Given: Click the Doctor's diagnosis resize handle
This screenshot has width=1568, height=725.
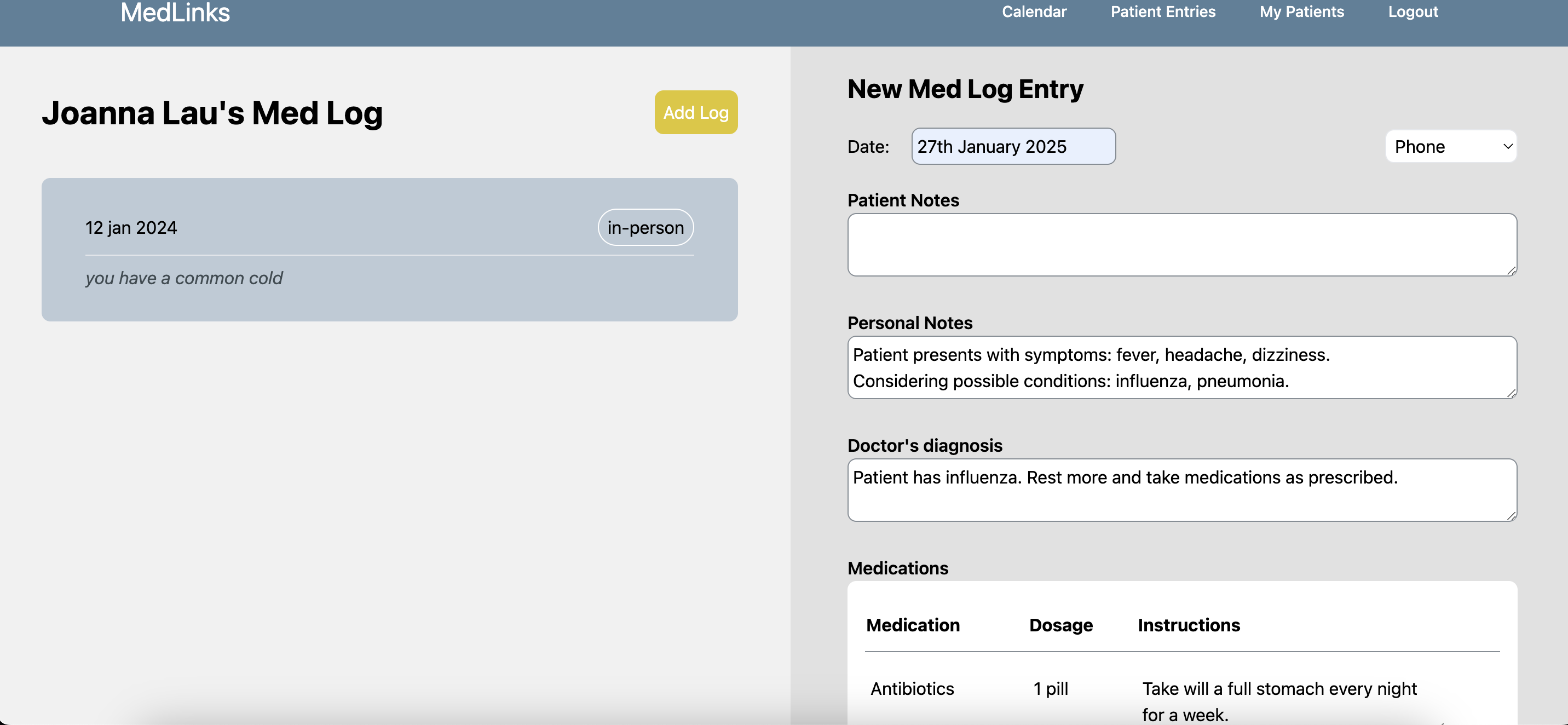Looking at the screenshot, I should point(1512,516).
